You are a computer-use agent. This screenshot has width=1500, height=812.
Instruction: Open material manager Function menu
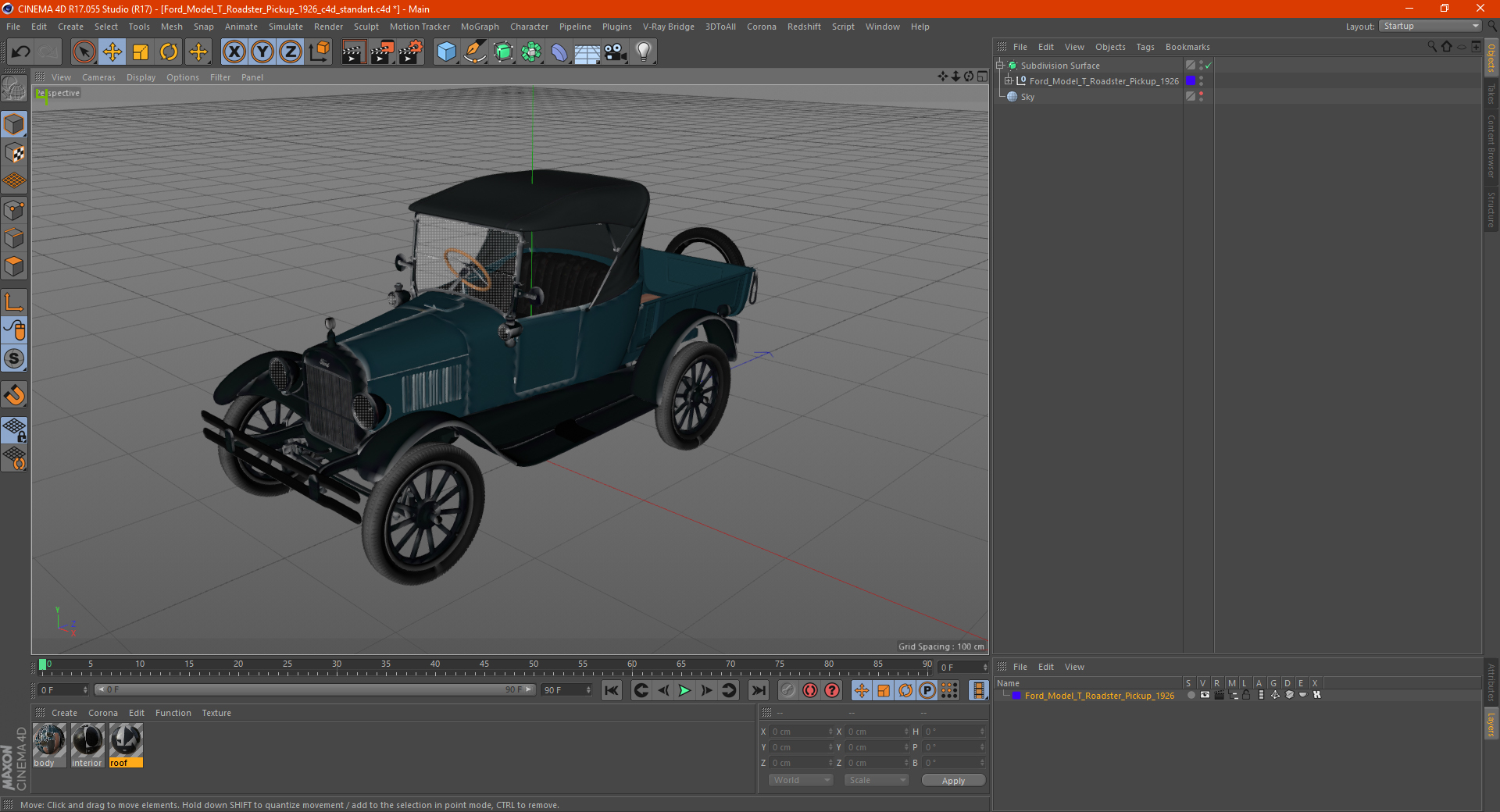[173, 713]
